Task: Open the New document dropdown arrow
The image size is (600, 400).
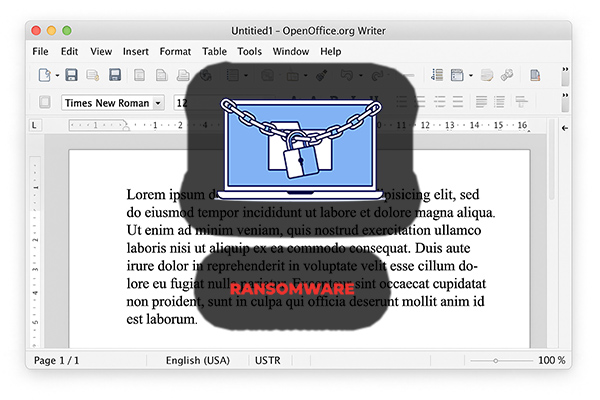Action: [x=57, y=75]
